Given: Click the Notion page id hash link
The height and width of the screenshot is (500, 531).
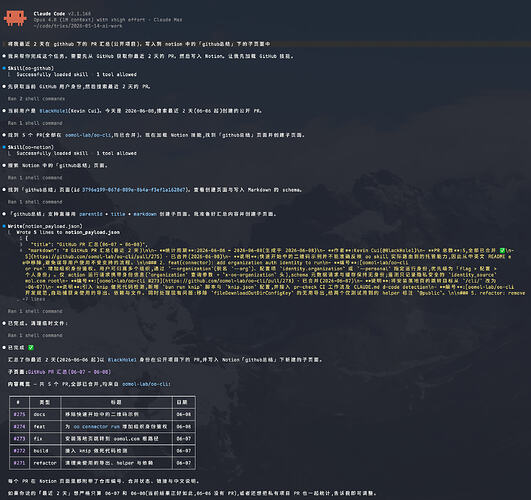Looking at the screenshot, I should click(x=134, y=190).
